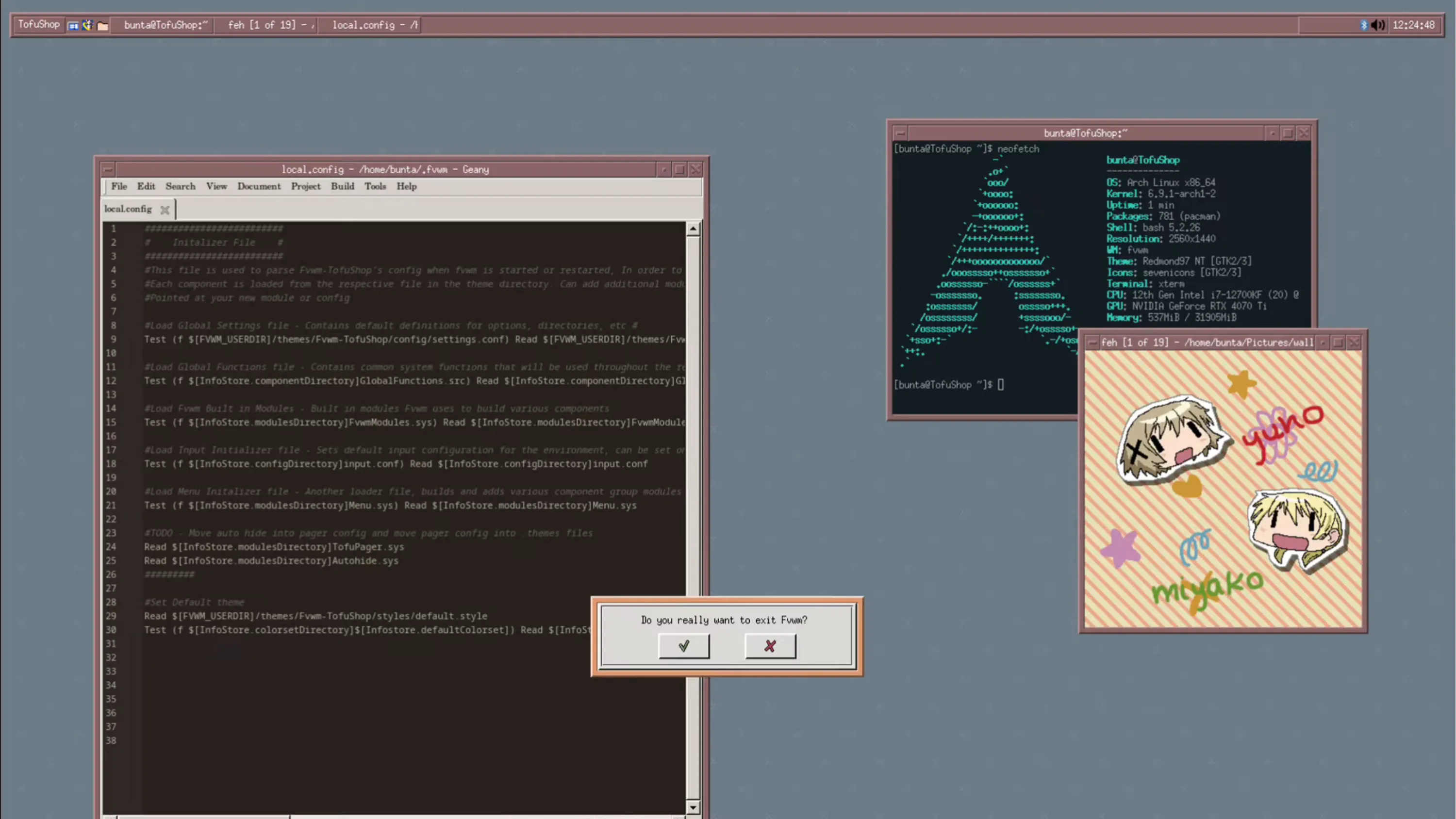Viewport: 1456px width, 819px height.
Task: Click line 9 settings.conf Test statement
Action: (x=414, y=340)
